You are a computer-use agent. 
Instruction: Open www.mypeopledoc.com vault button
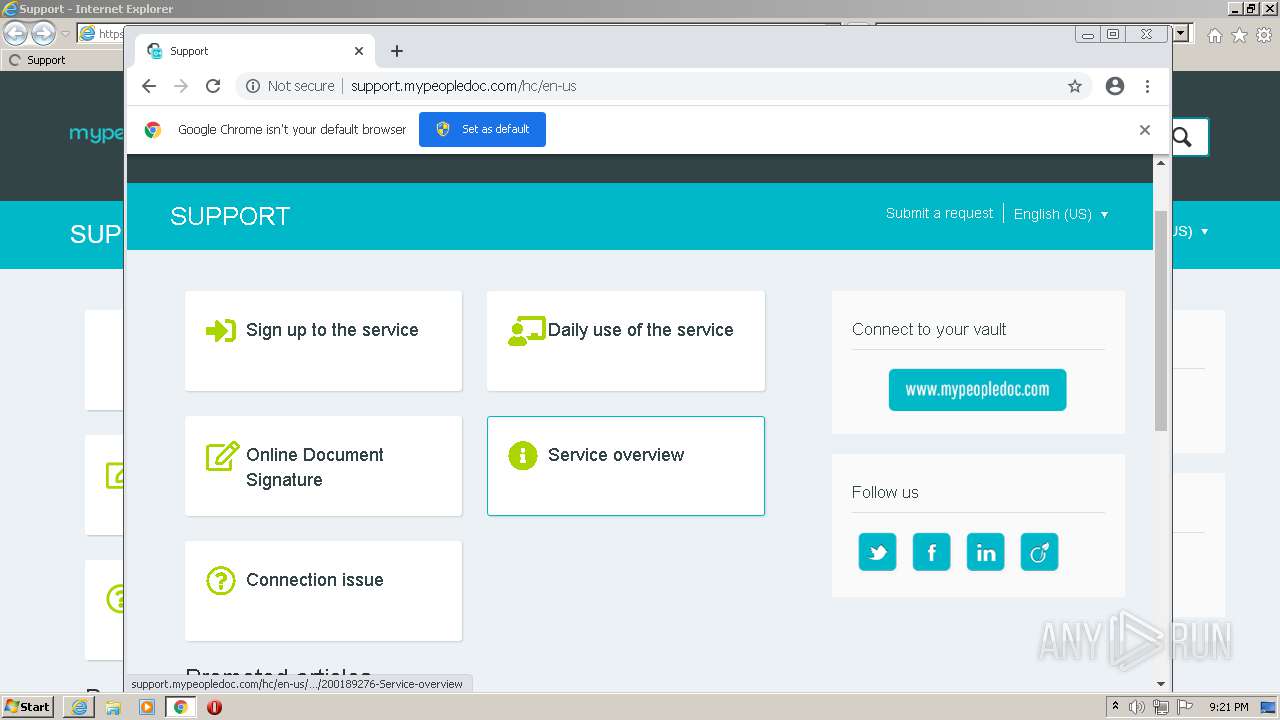(977, 390)
